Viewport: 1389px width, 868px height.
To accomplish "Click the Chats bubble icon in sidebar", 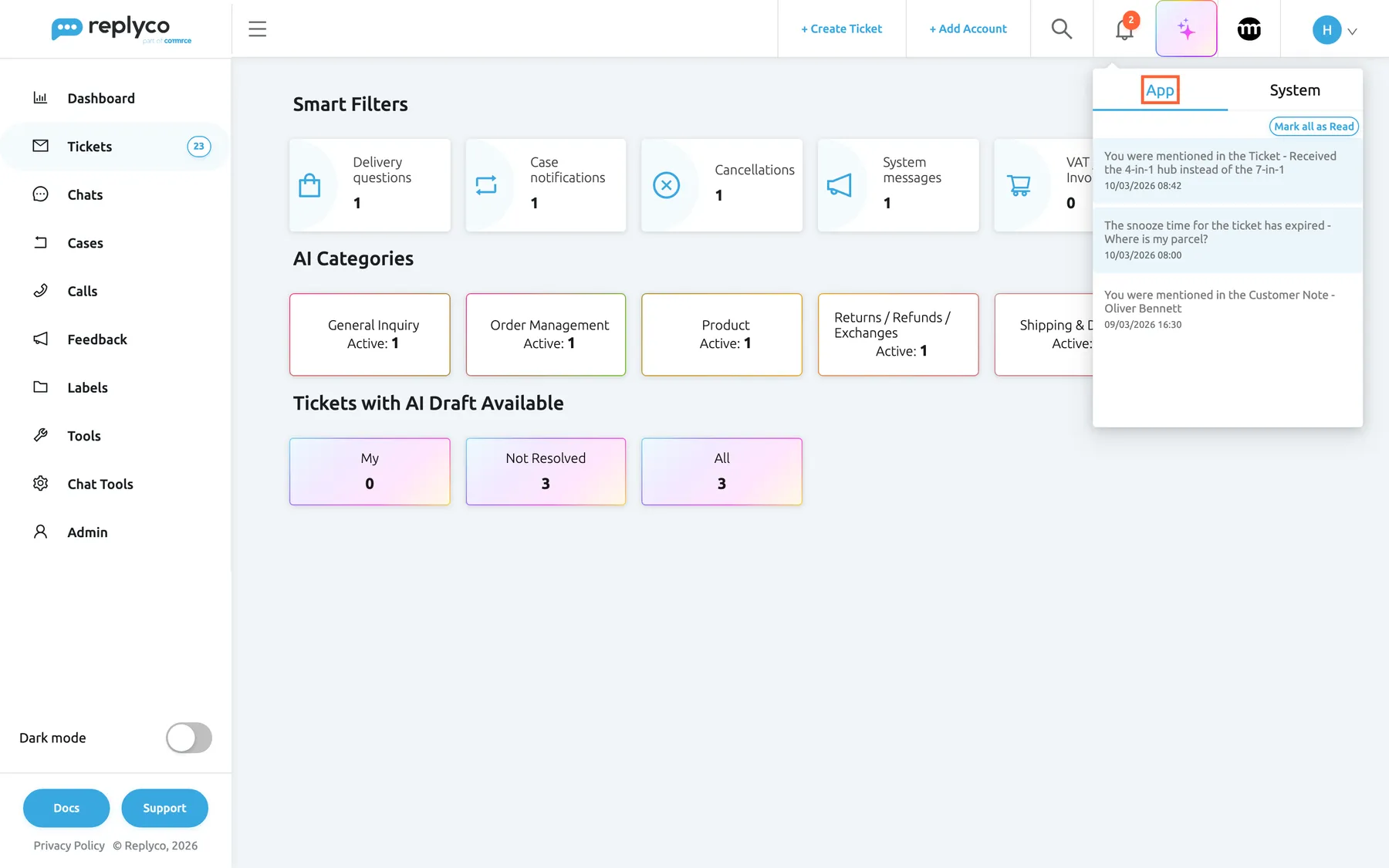I will [x=40, y=194].
